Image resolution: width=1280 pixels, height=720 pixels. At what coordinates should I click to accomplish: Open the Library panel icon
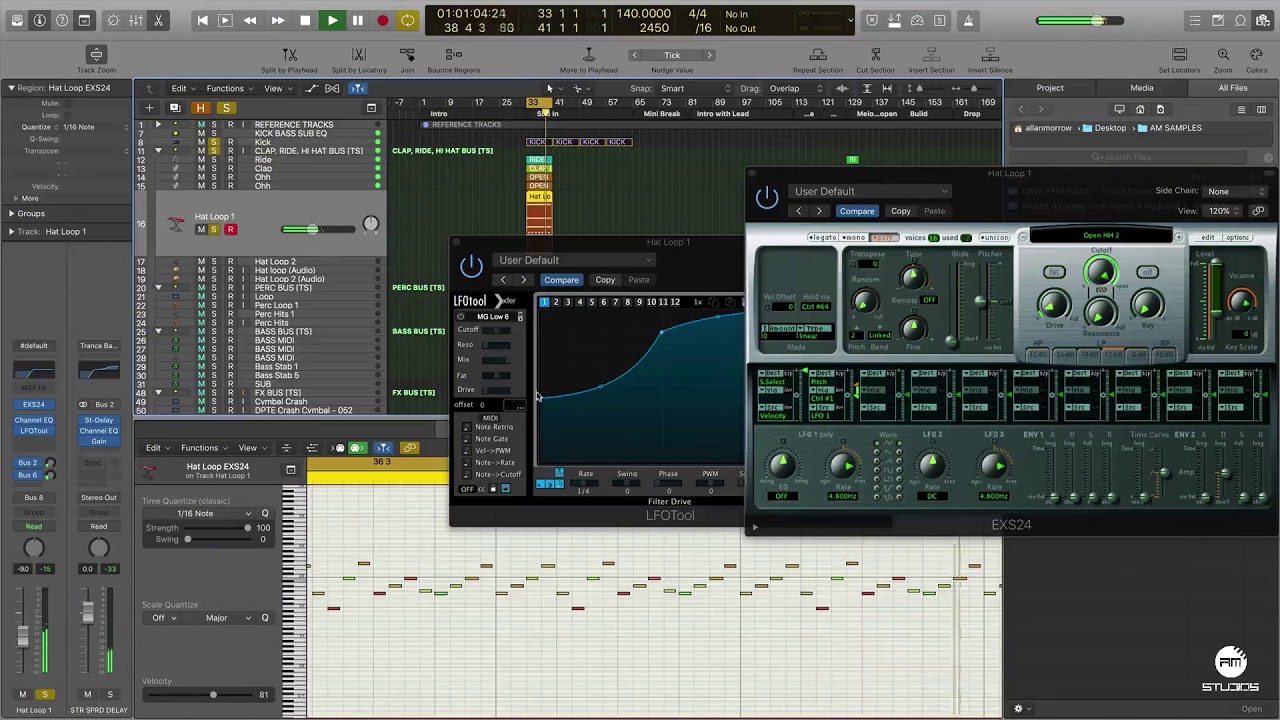[x=17, y=20]
